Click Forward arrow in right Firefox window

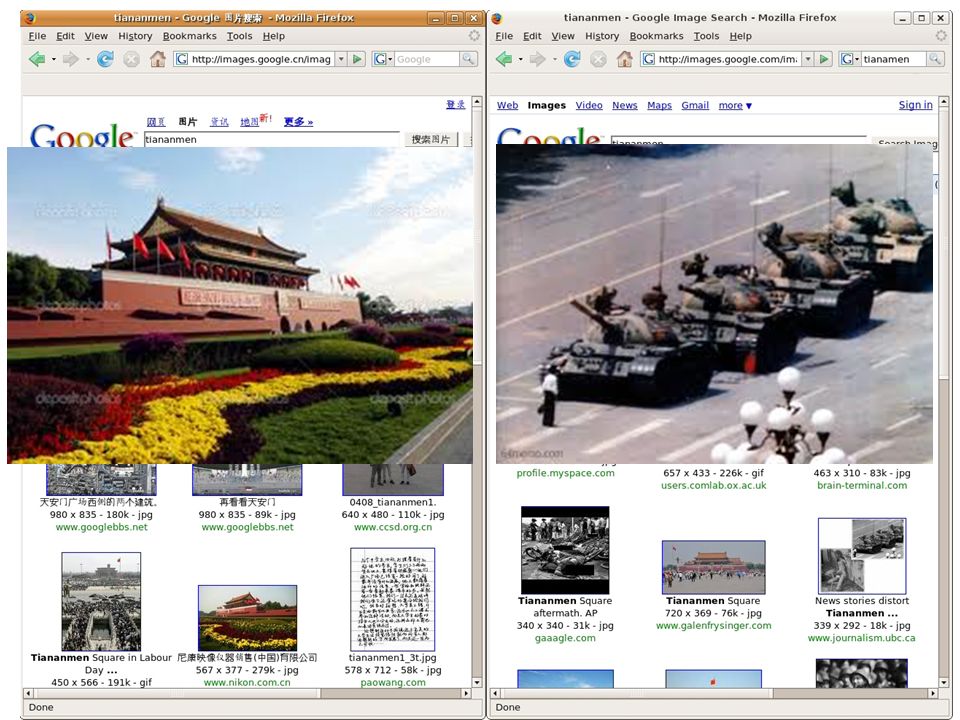pos(538,59)
